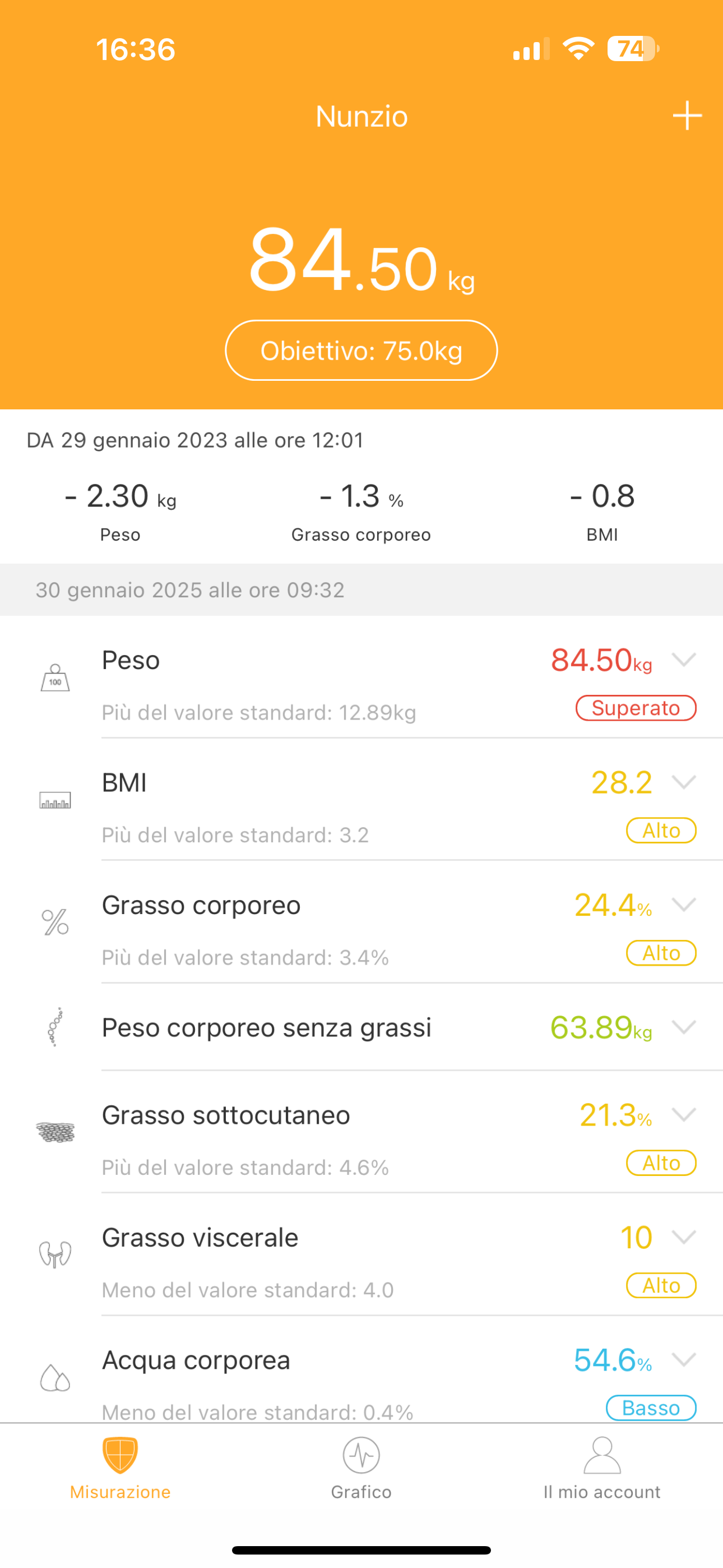Tap the blue Basso status badge
The width and height of the screenshot is (723, 1568).
(651, 1407)
